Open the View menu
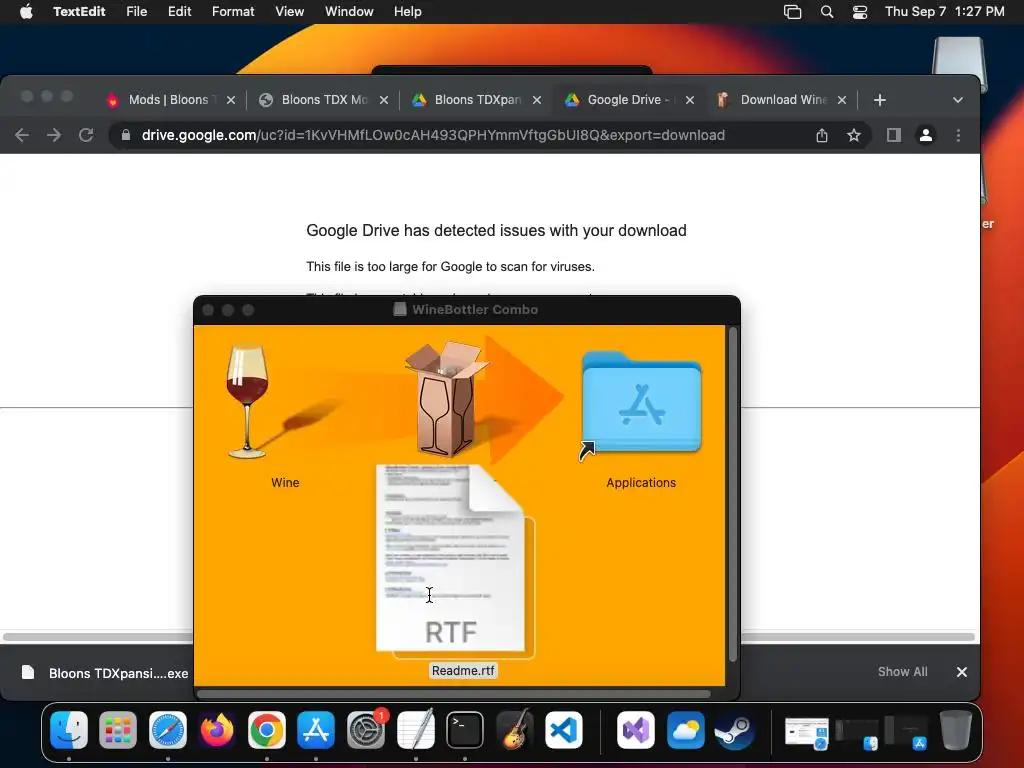The width and height of the screenshot is (1024, 768). (x=289, y=11)
